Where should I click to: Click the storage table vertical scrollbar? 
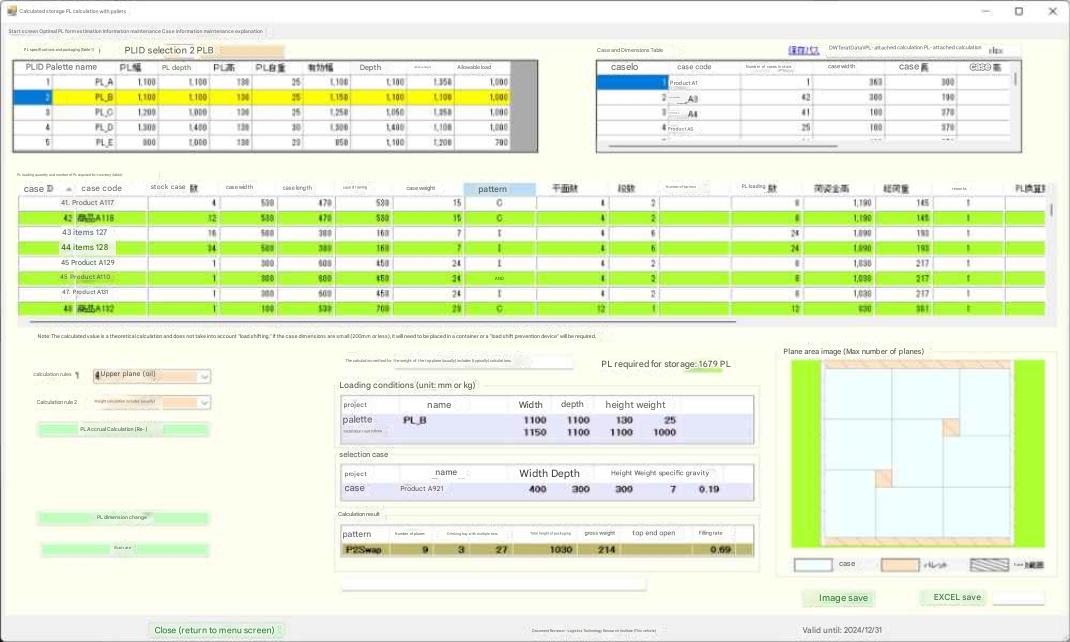click(1050, 250)
